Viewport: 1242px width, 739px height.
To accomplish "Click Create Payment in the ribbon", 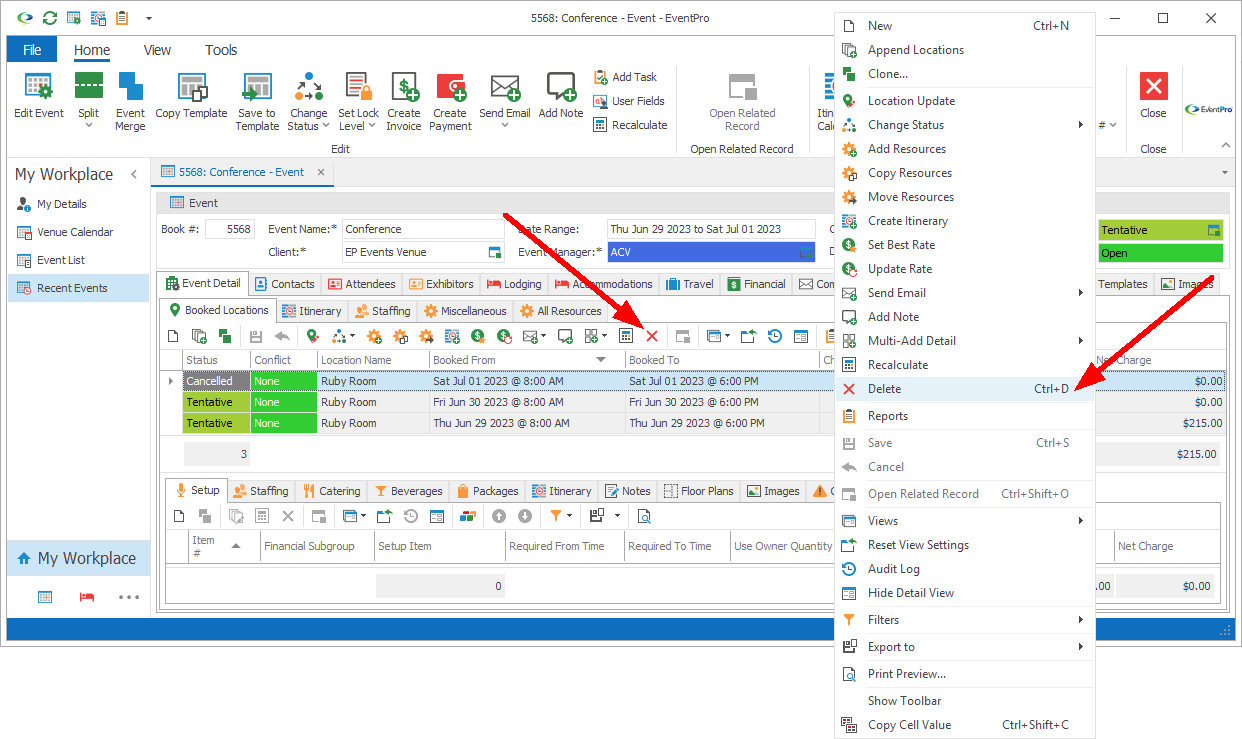I will coord(450,101).
